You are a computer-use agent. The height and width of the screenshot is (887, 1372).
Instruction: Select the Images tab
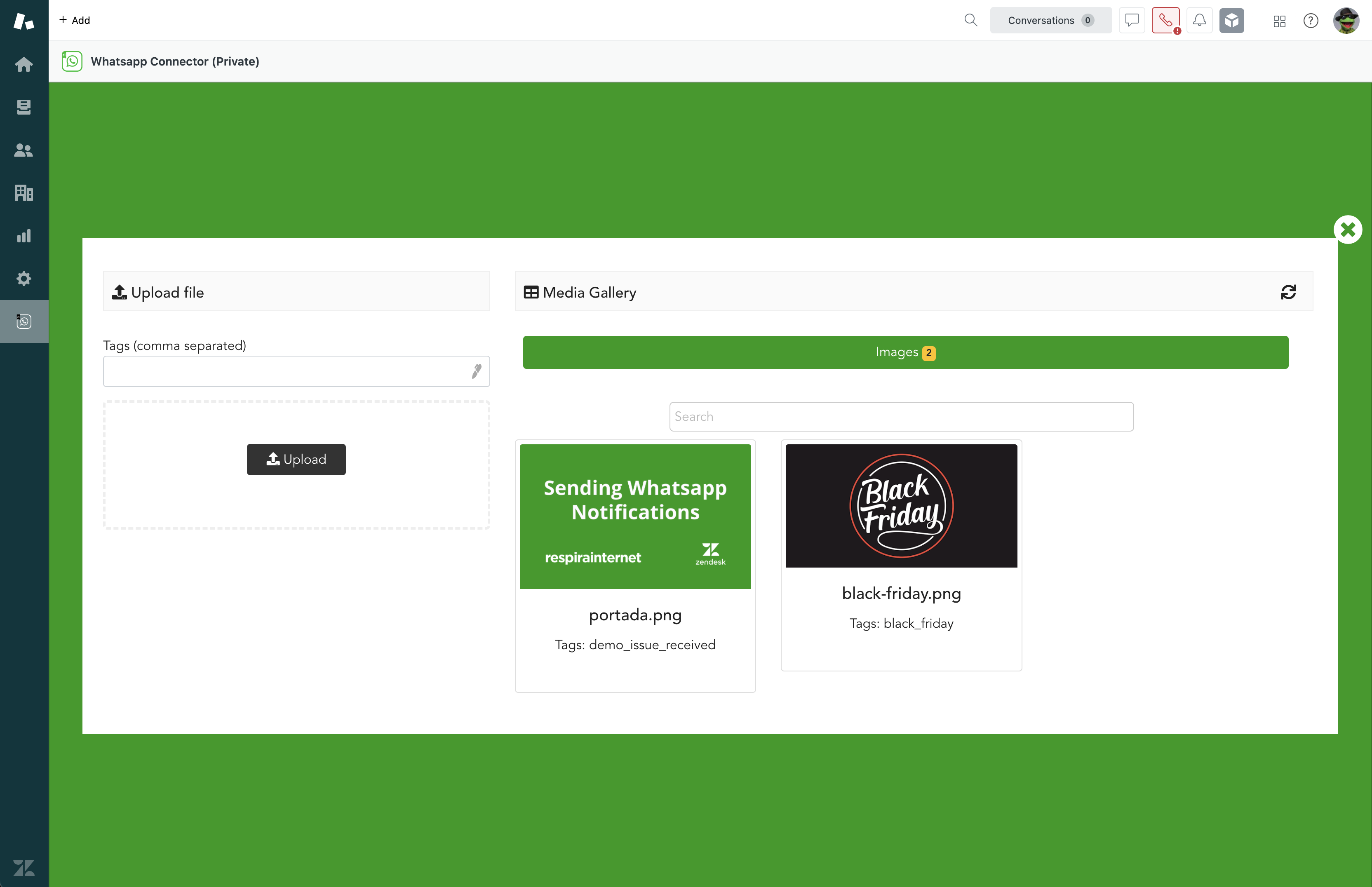point(905,352)
